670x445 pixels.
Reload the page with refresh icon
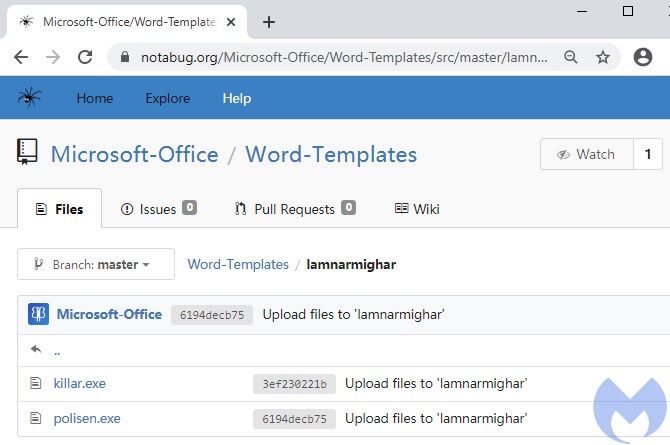tap(85, 57)
